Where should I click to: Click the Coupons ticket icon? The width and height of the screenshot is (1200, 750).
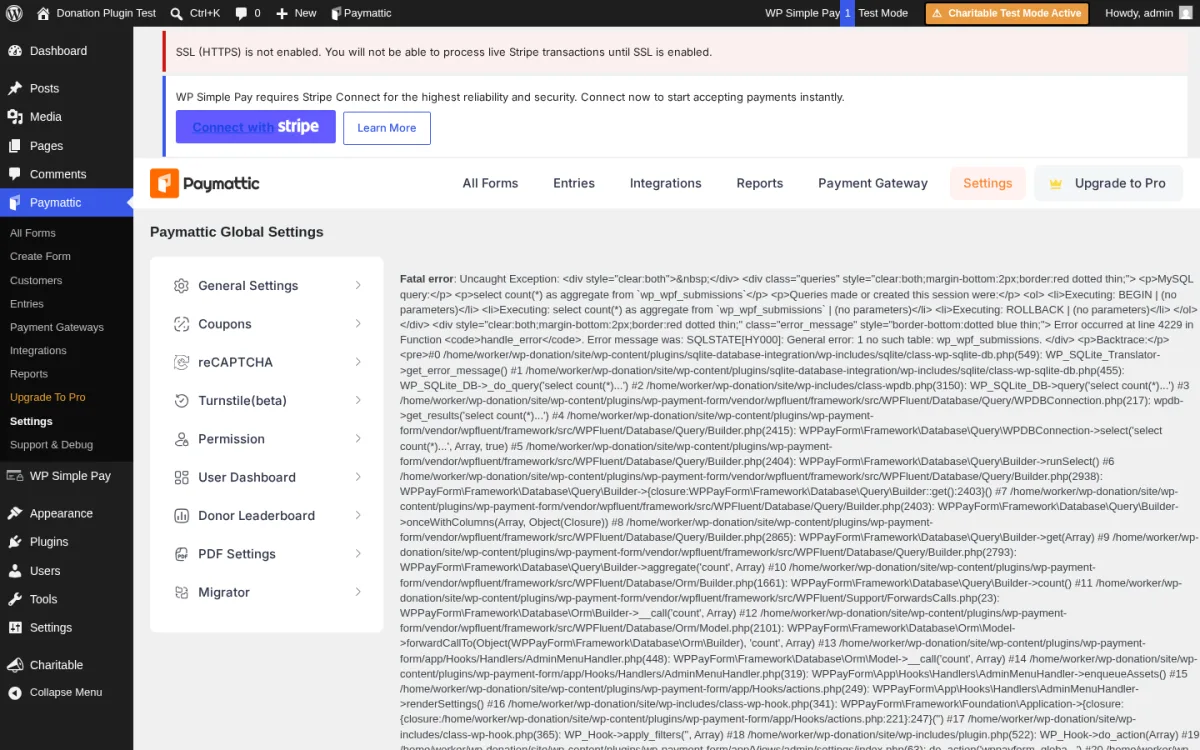181,324
